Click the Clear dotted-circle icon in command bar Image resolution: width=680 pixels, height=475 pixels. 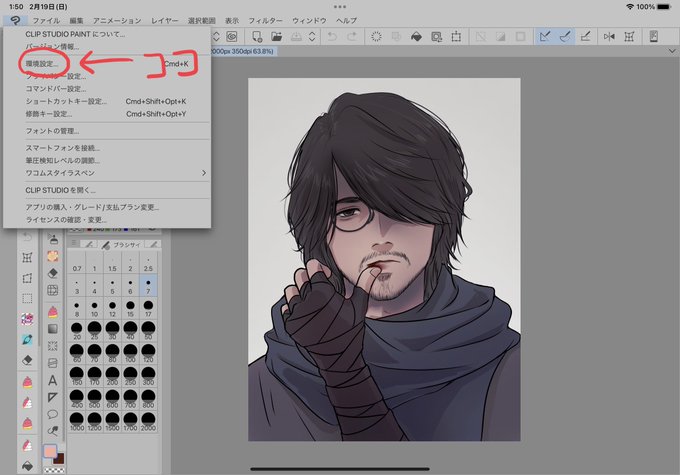[x=376, y=37]
